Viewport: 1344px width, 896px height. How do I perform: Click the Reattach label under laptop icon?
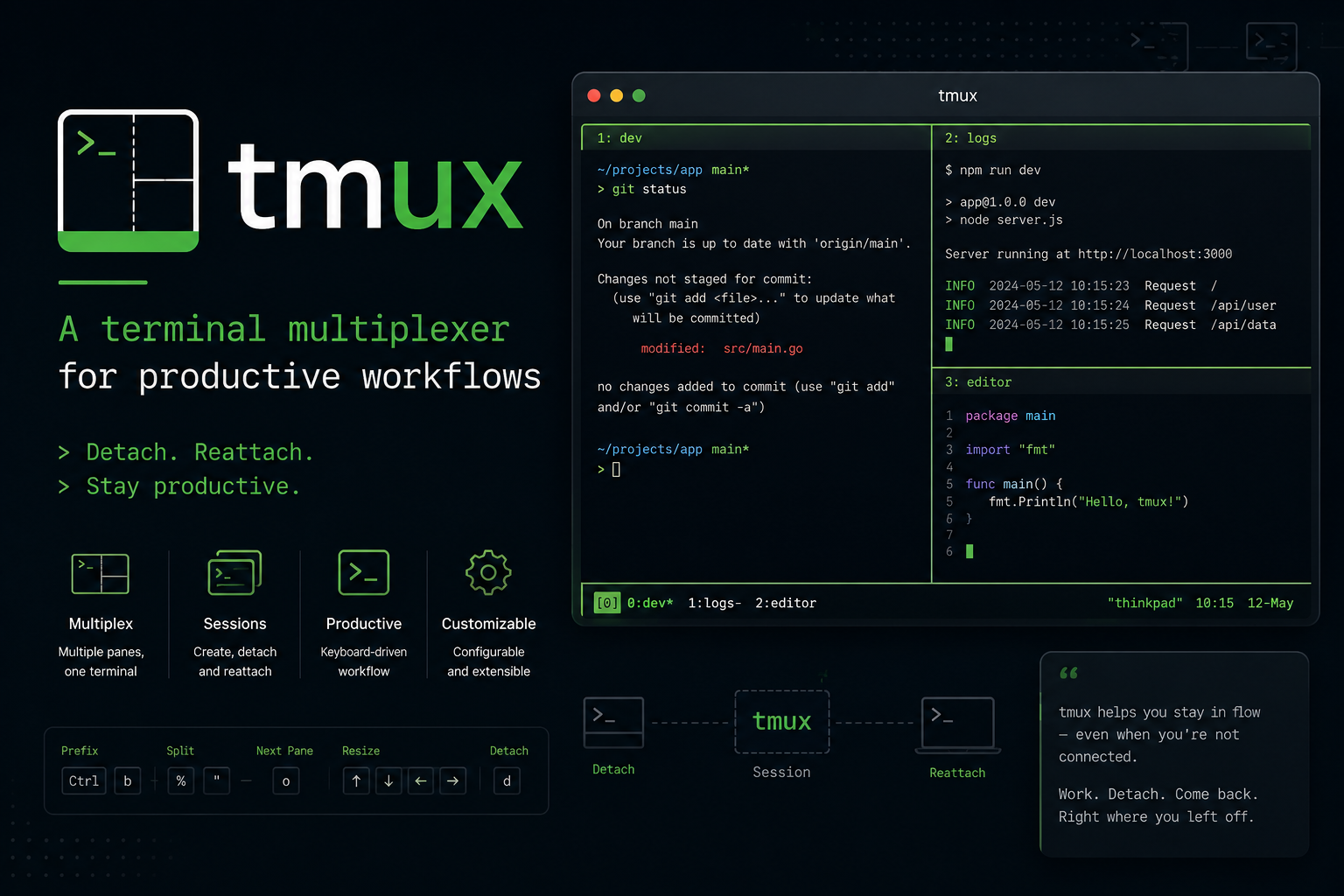tap(957, 773)
